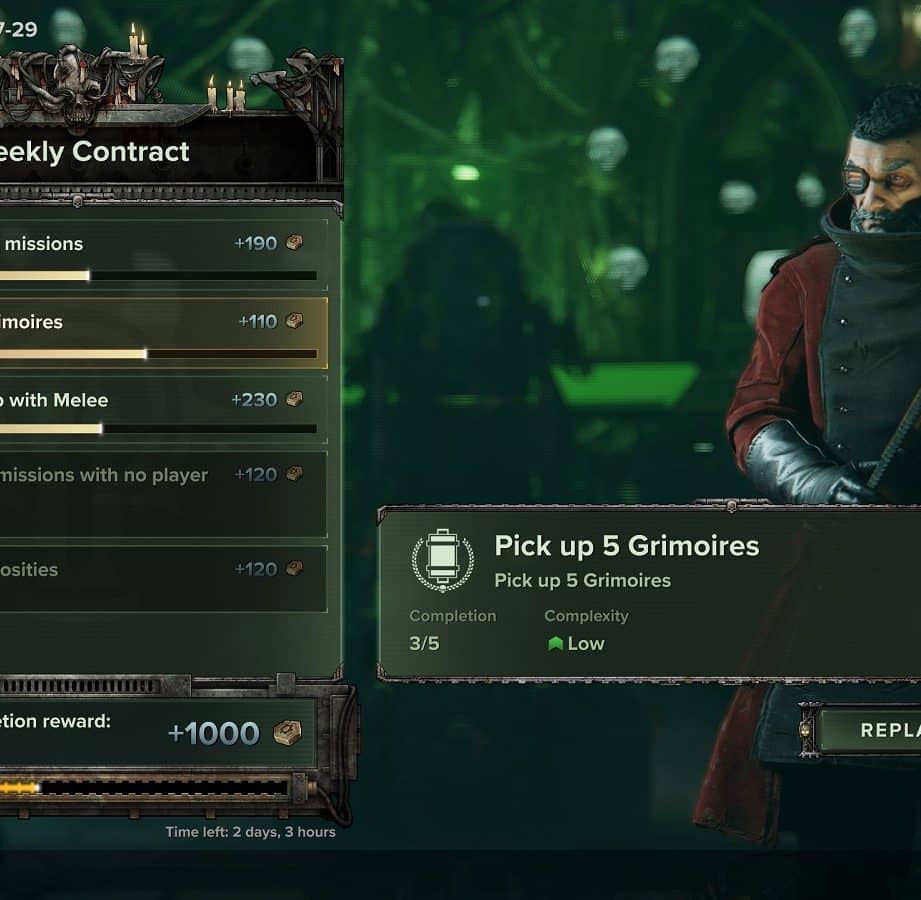Image resolution: width=921 pixels, height=900 pixels.
Task: Click the Grimoires task progress bar
Action: (x=158, y=354)
